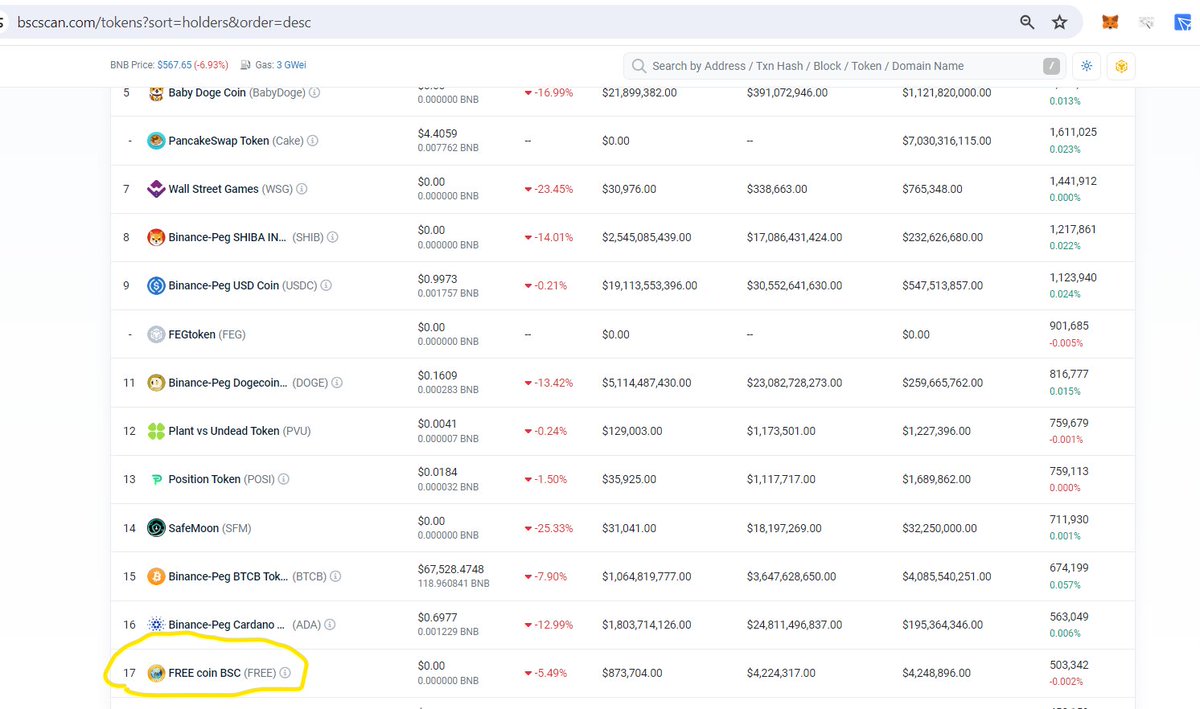Click the bookmark star in the address bar

[x=1060, y=21]
